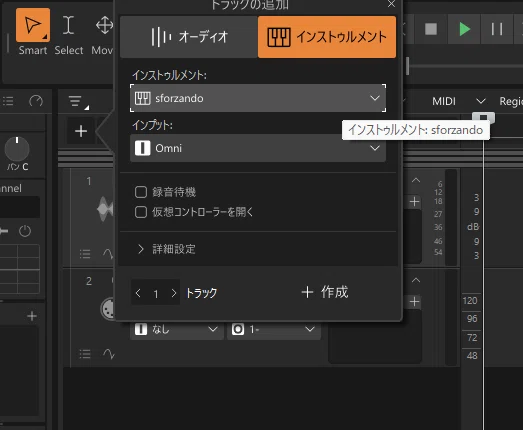Click the Omni input port icon
The height and width of the screenshot is (430, 523).
(x=143, y=148)
